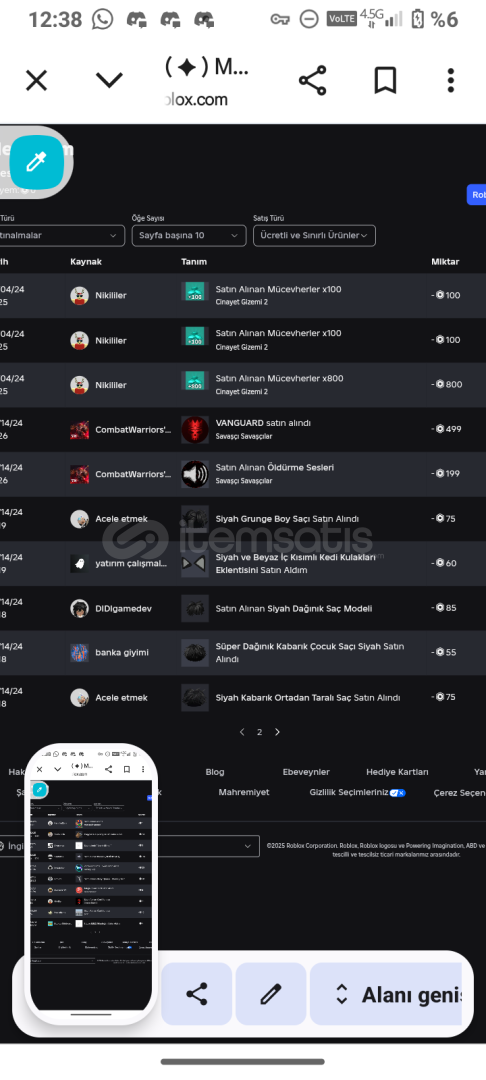The image size is (486, 1080).
Task: Open the Hediye Kartları footer link
Action: (397, 772)
